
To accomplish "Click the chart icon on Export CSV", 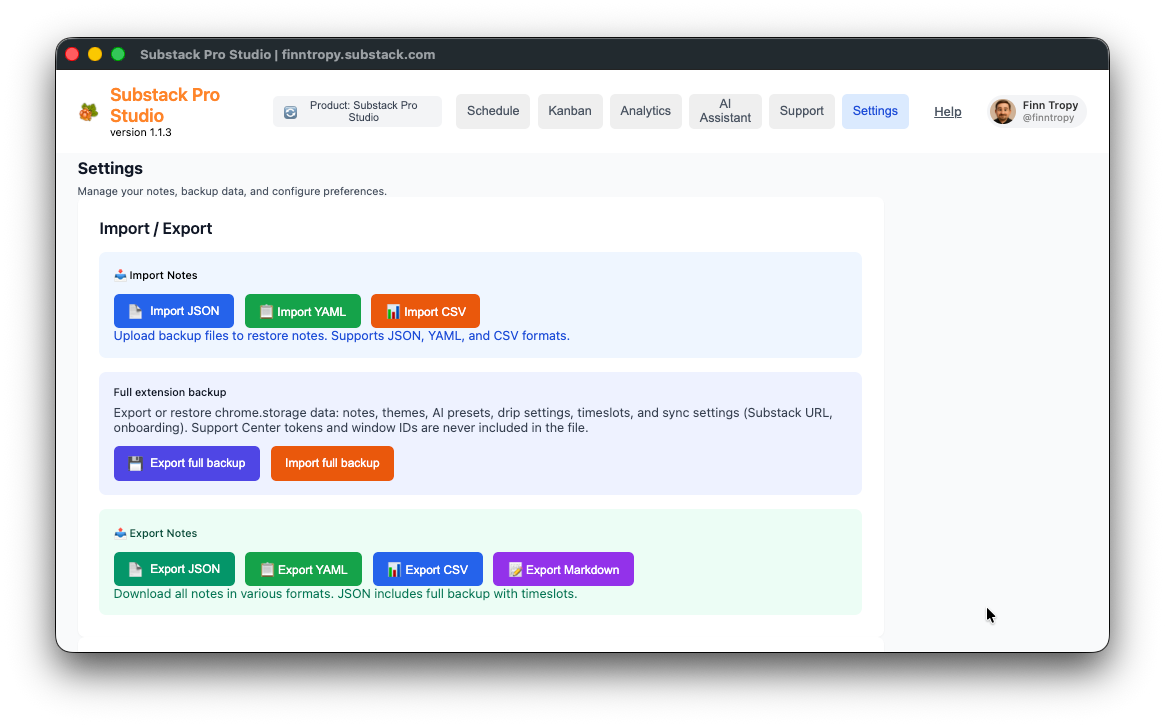I will (x=395, y=569).
